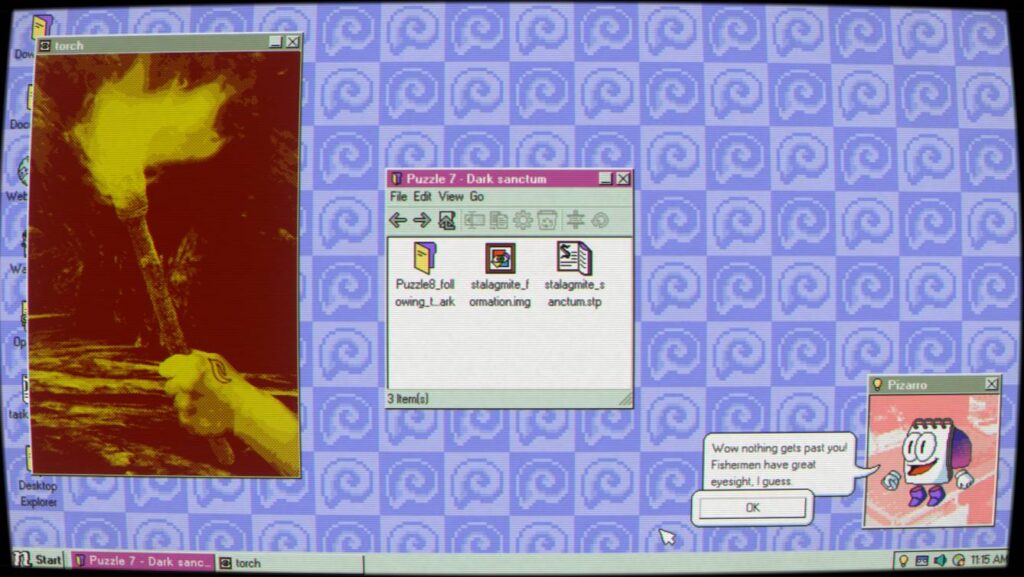Click the greyed-out trash toolbar icon
Screen dimensions: 1024x577
pyautogui.click(x=547, y=221)
